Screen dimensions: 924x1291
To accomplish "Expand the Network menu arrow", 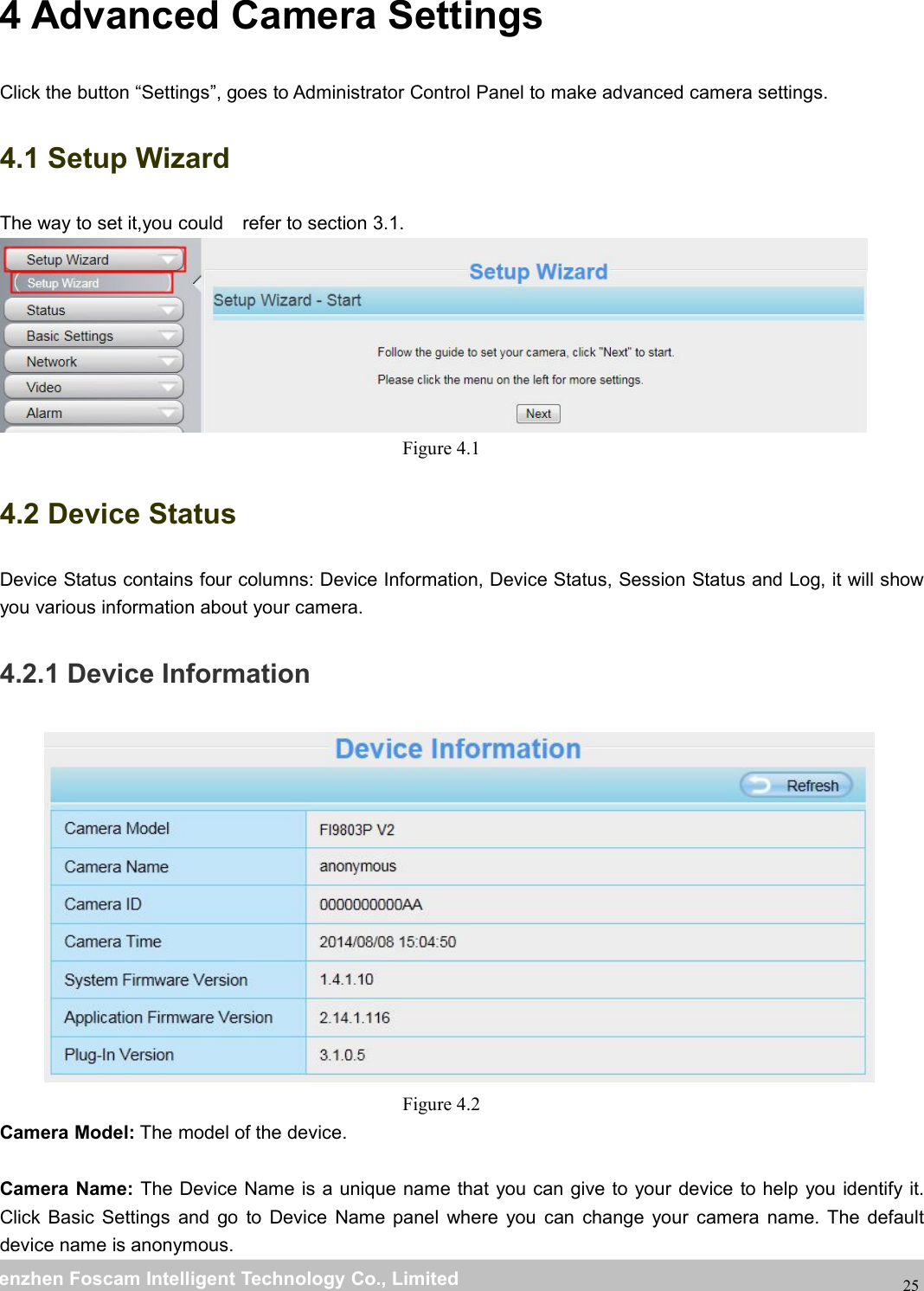I will point(169,362).
